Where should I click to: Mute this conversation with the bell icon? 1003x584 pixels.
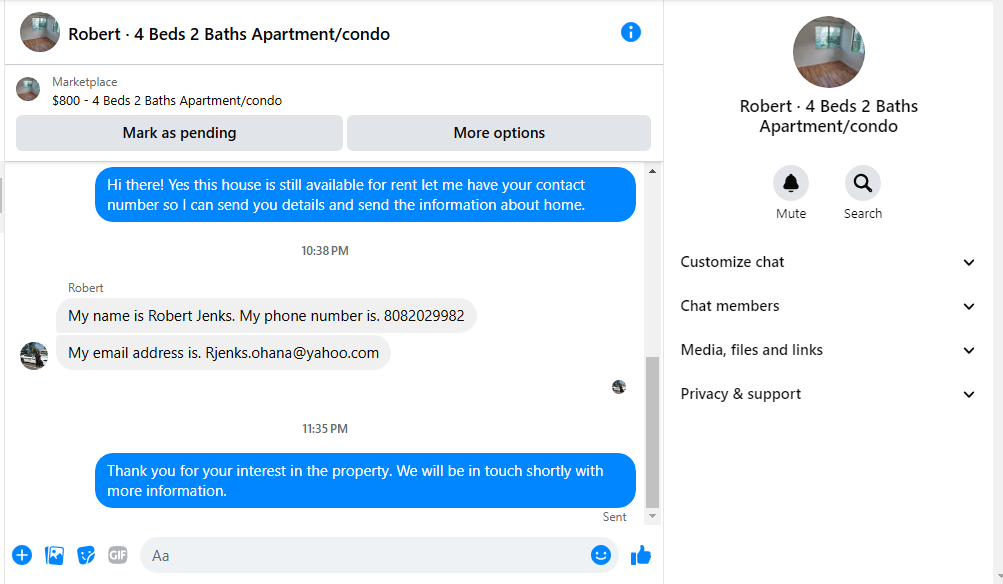click(x=791, y=184)
